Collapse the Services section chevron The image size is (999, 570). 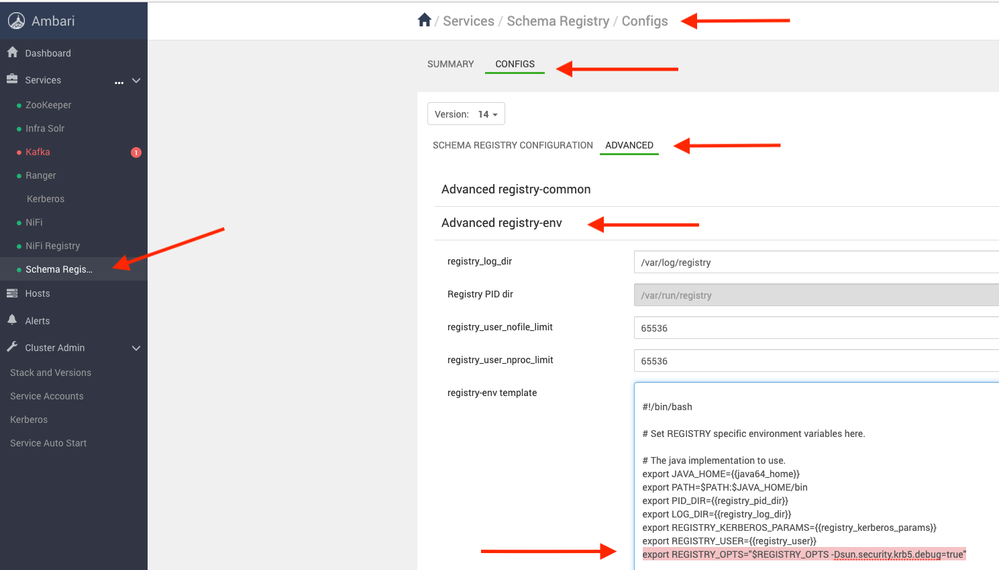click(x=136, y=81)
